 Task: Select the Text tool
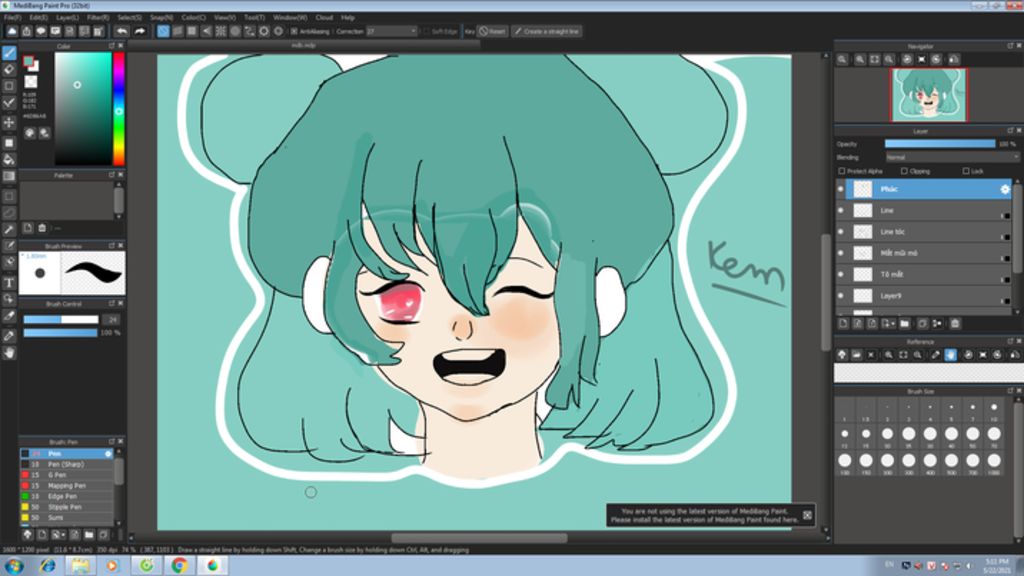pos(9,283)
